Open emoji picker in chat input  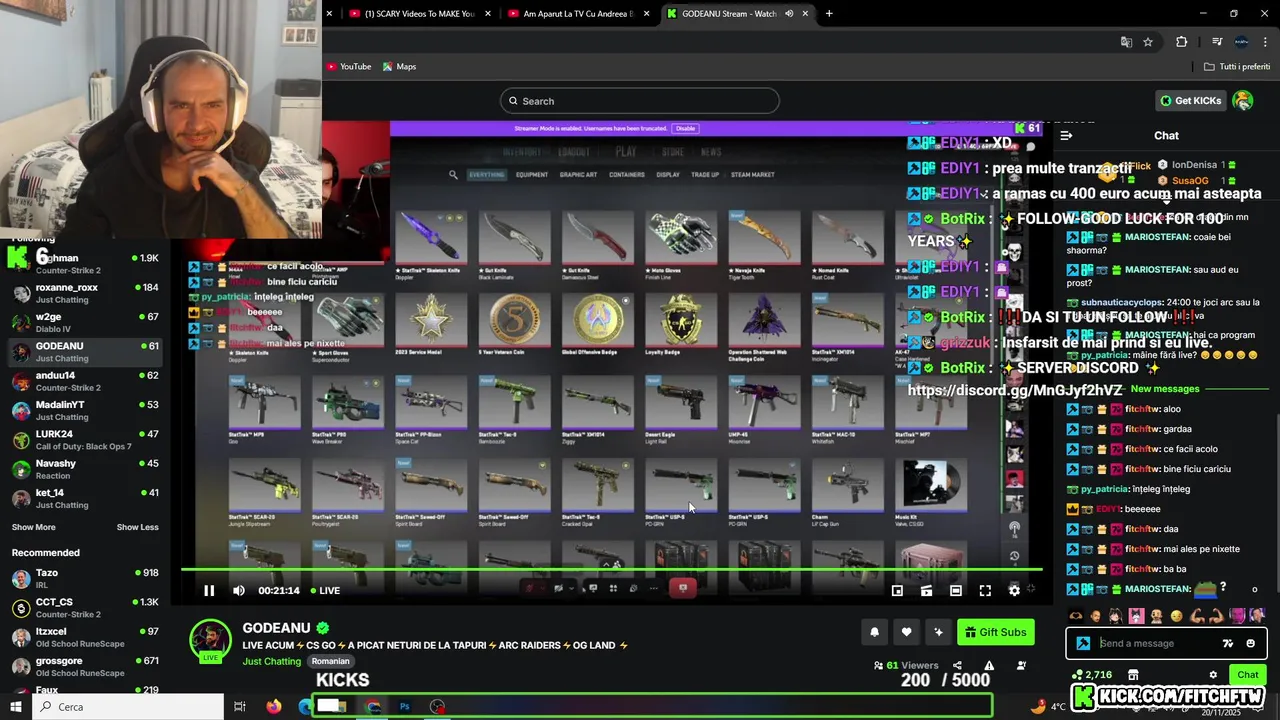pyautogui.click(x=1250, y=643)
